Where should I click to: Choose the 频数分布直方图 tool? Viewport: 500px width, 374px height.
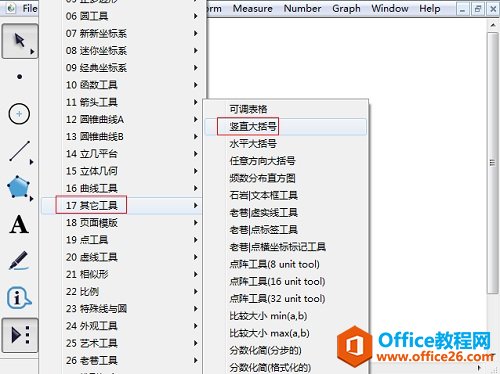tap(286, 178)
